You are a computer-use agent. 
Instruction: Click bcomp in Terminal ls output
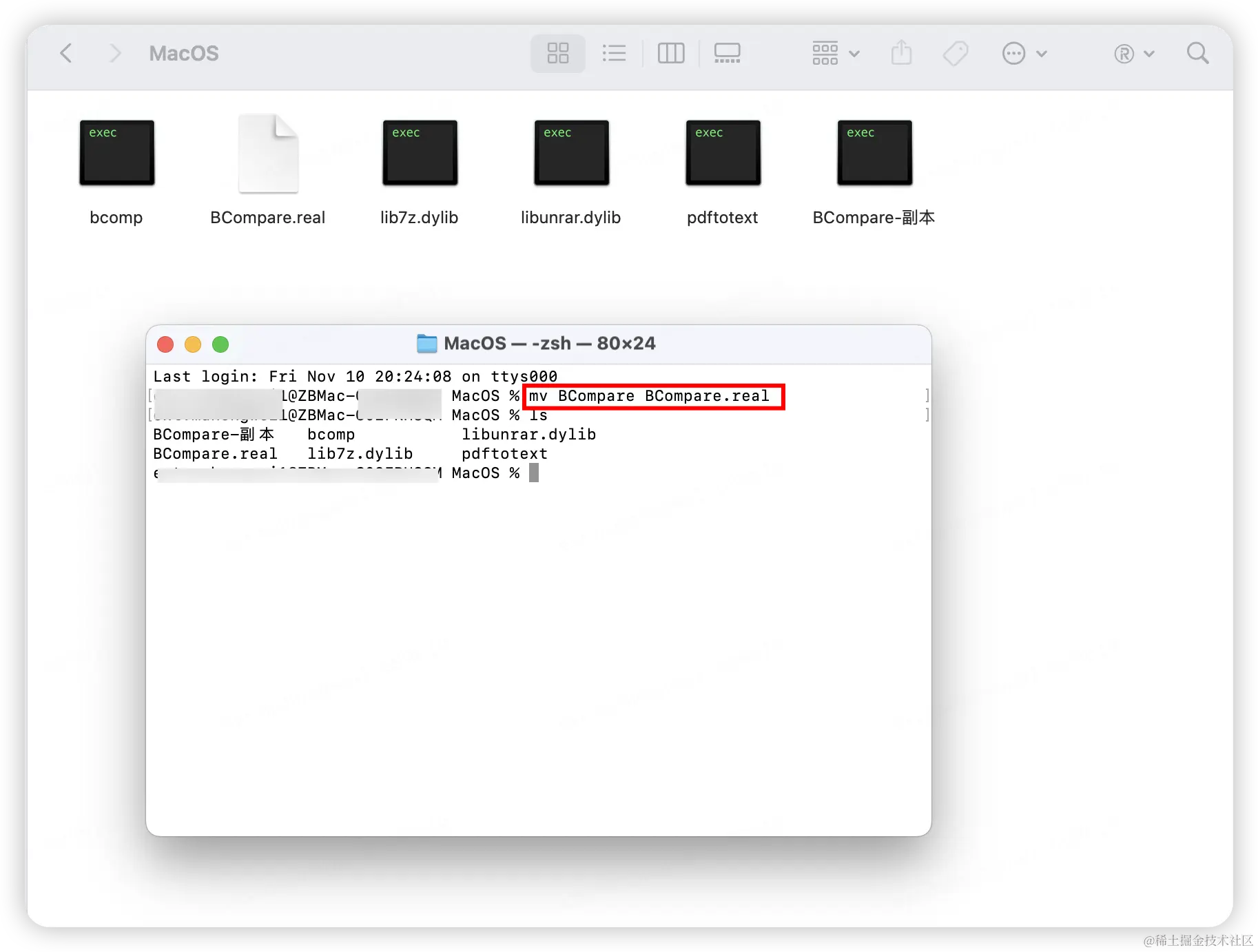[x=331, y=435]
